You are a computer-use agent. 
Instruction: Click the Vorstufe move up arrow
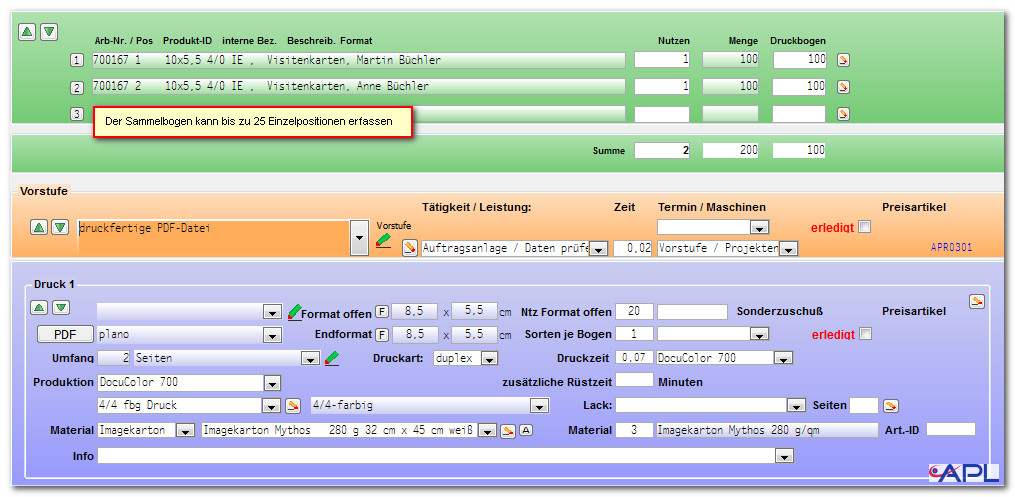click(x=38, y=227)
